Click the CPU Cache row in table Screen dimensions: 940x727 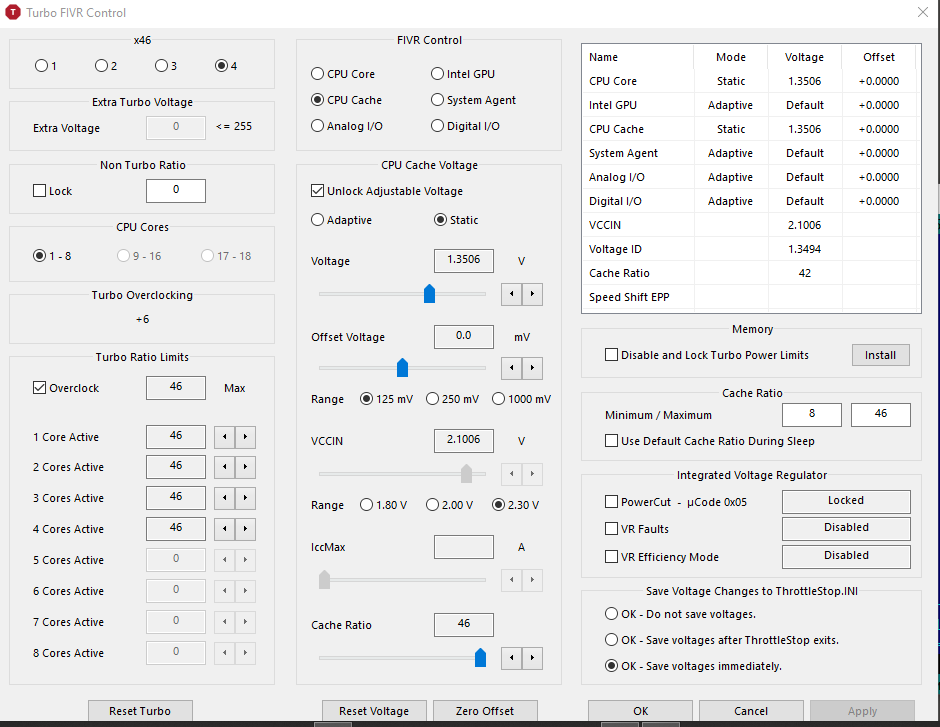749,129
